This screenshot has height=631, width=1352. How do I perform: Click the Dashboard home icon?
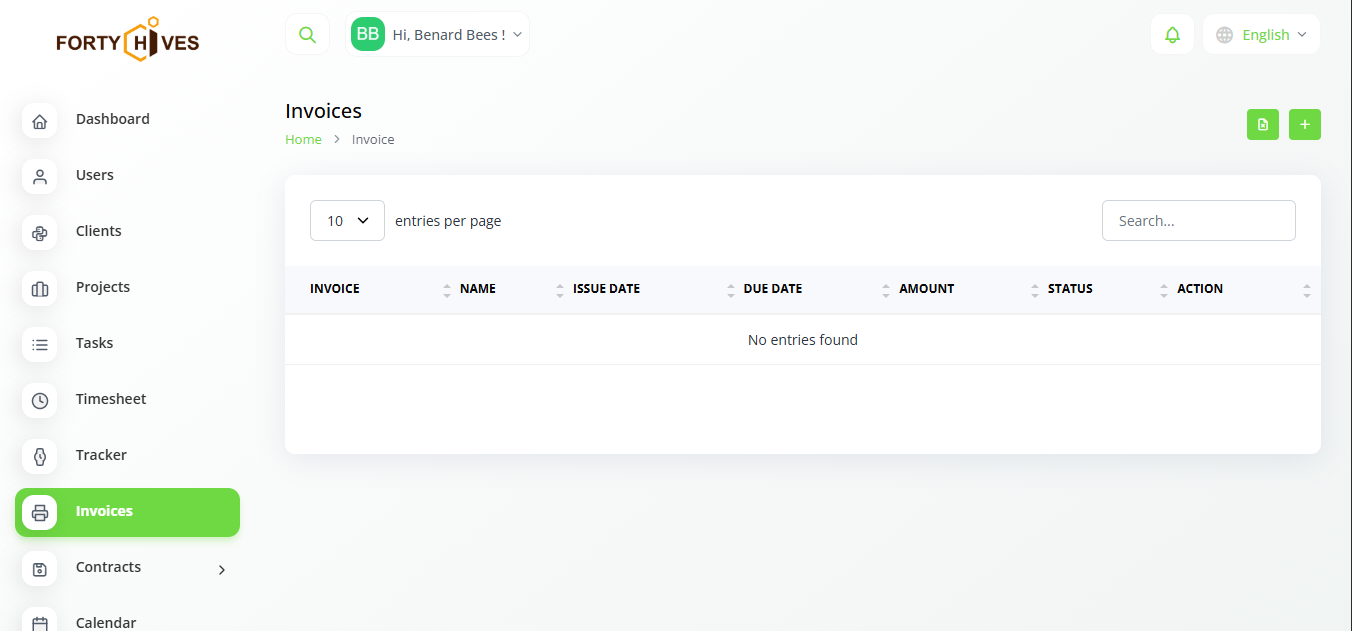[x=40, y=122]
